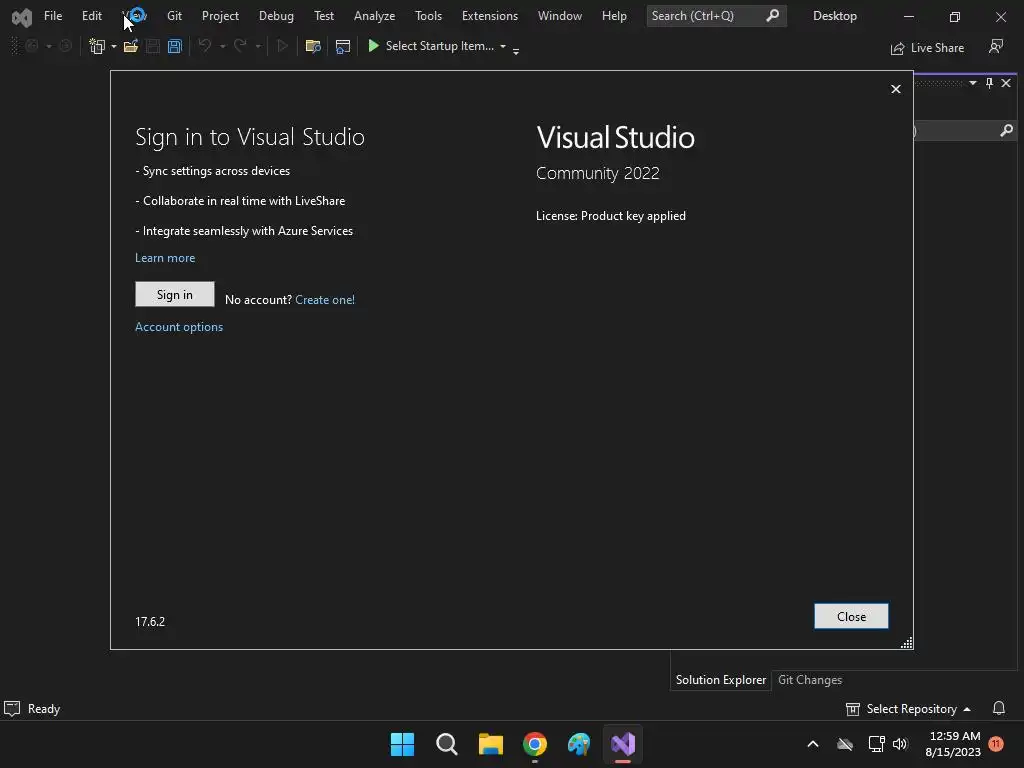Open the Account options link
The image size is (1024, 768).
click(179, 327)
